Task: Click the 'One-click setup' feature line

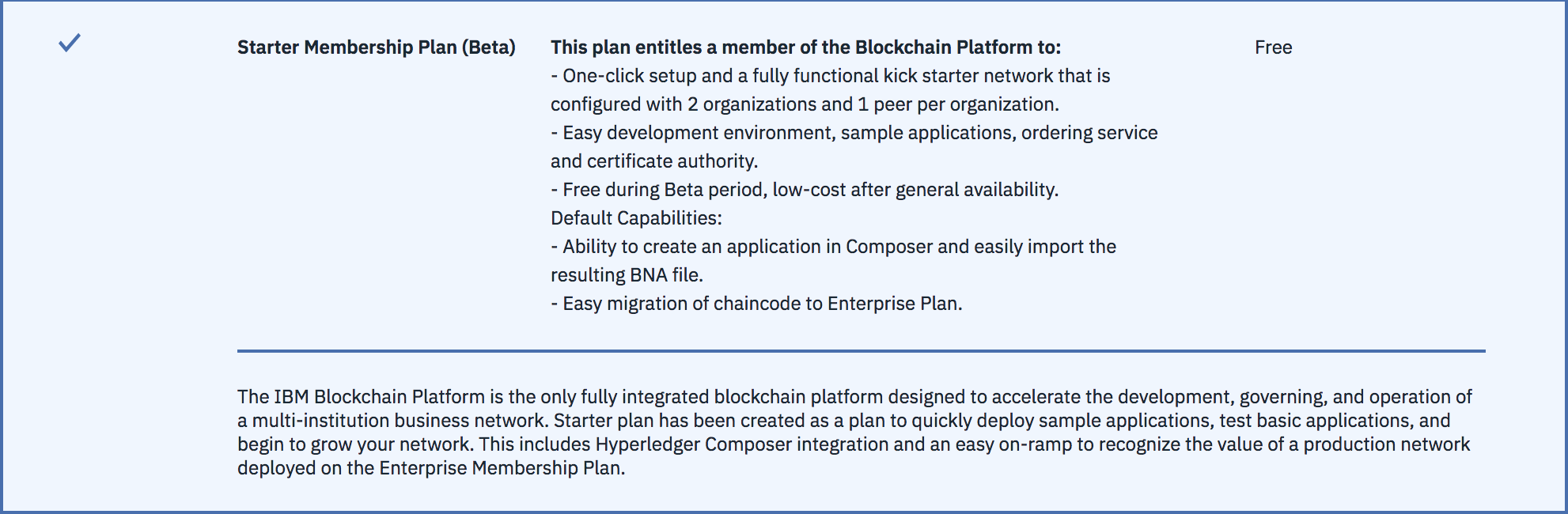Action: [x=830, y=76]
